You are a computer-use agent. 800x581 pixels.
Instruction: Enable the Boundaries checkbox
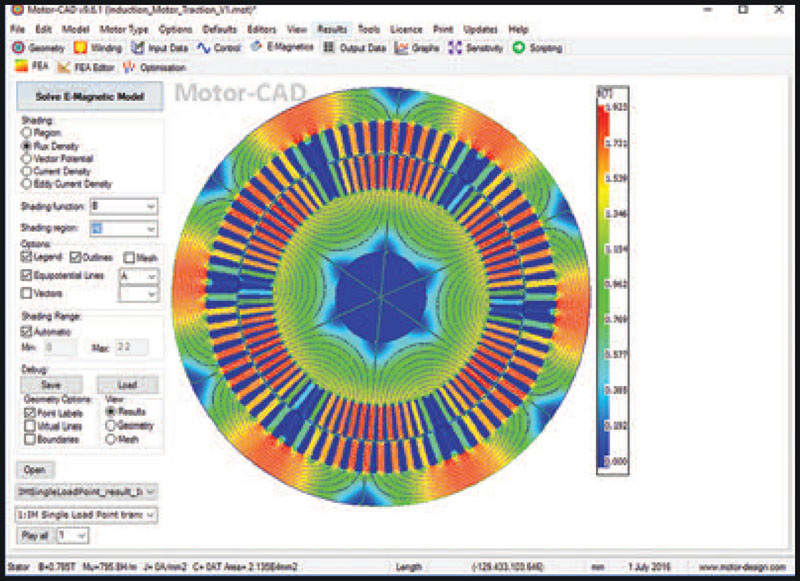[30, 439]
